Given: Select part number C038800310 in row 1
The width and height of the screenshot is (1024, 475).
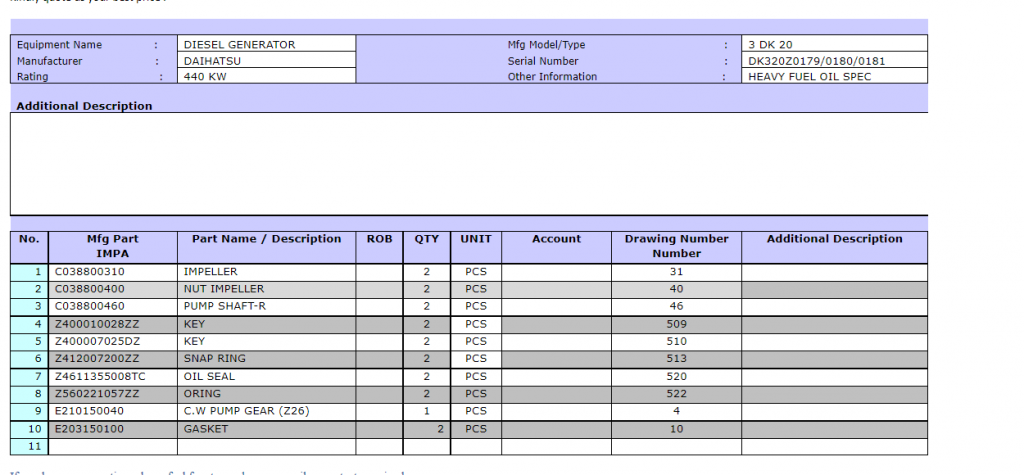Looking at the screenshot, I should pyautogui.click(x=112, y=272).
